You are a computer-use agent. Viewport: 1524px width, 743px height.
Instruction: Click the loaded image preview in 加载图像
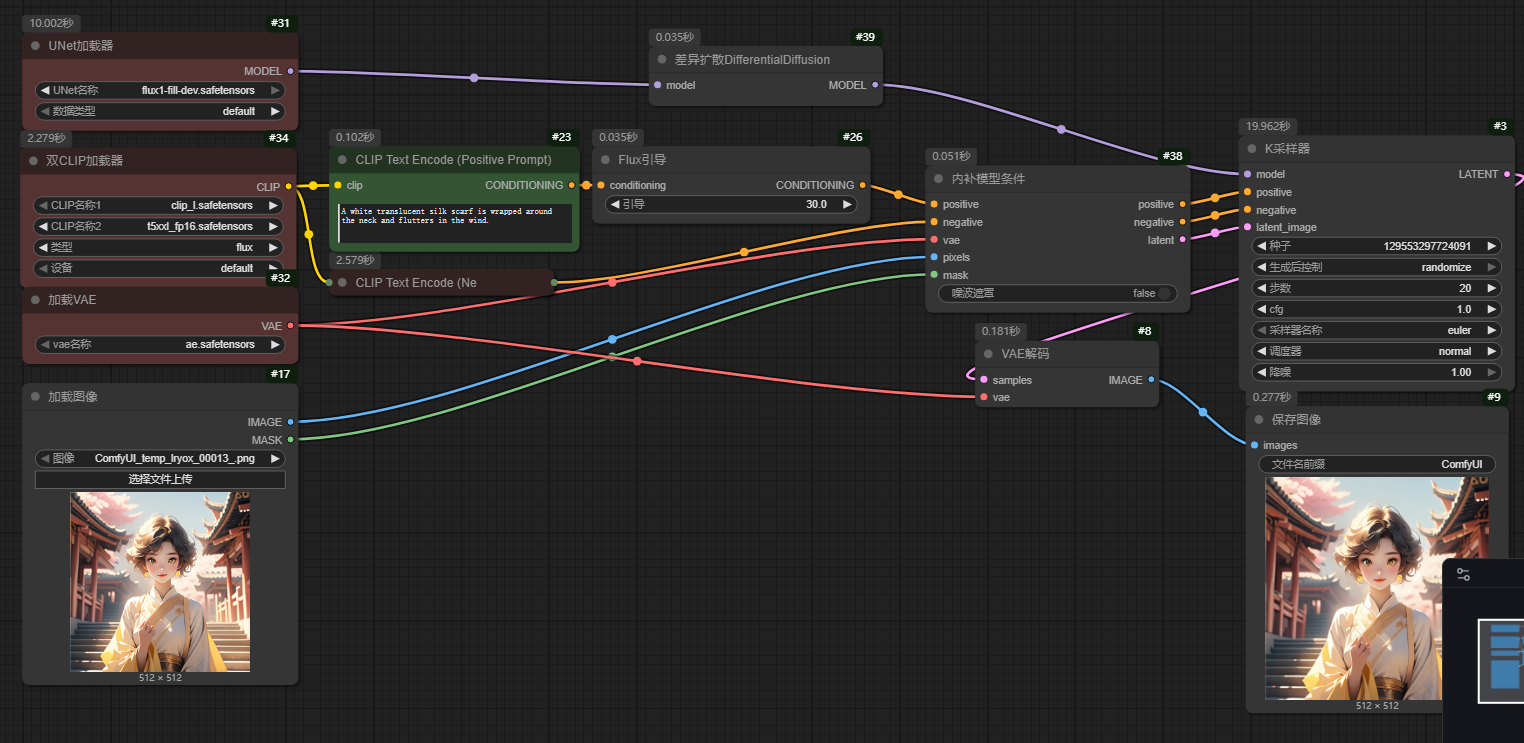click(160, 581)
